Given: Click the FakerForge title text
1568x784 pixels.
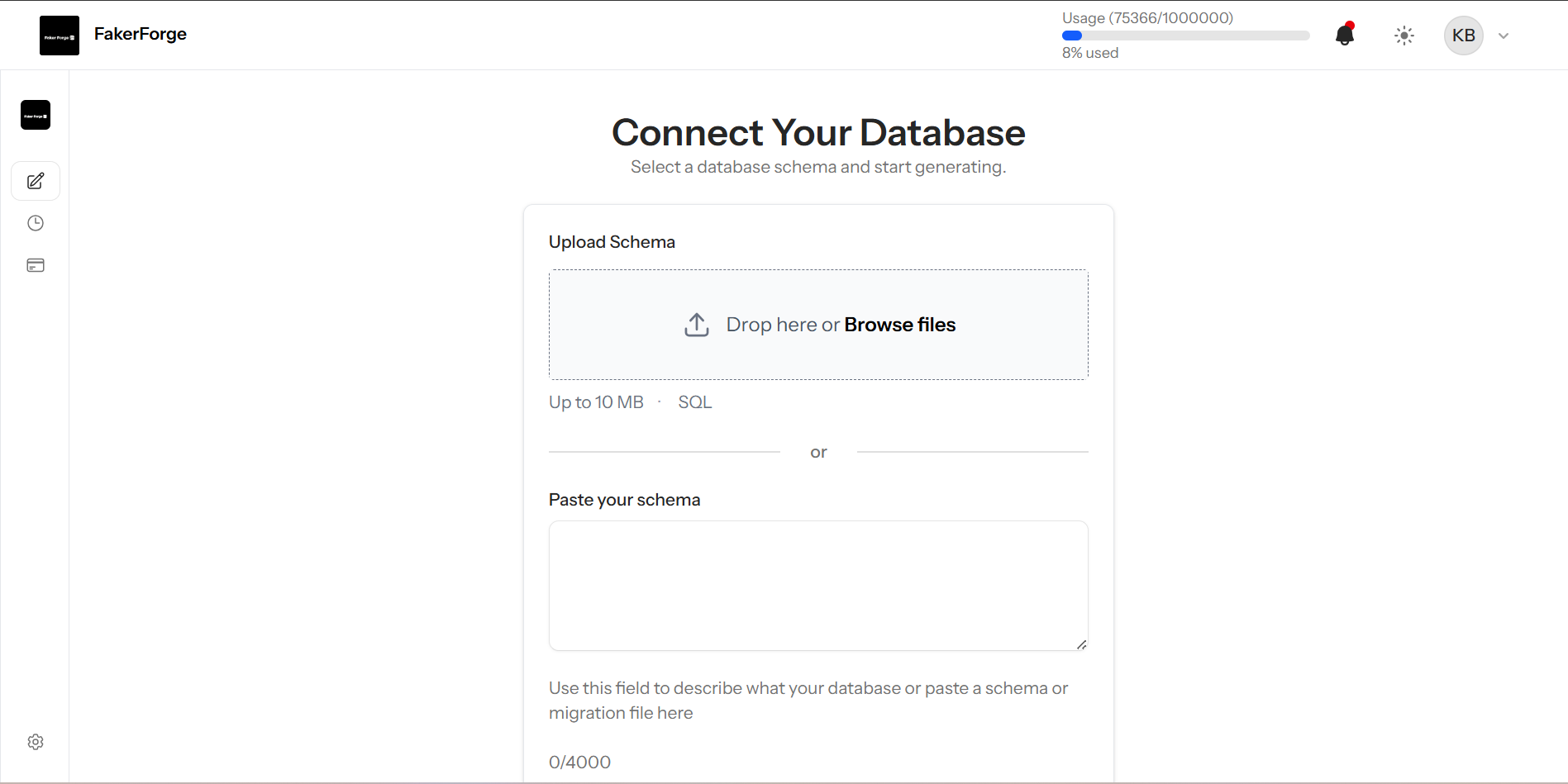Looking at the screenshot, I should click(x=140, y=34).
